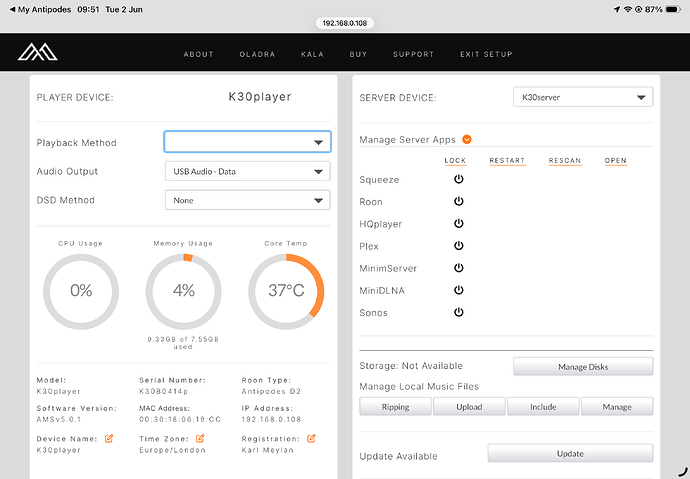Tap back to My Antipodes app
Viewport: 690px width, 479px height.
pyautogui.click(x=40, y=9)
